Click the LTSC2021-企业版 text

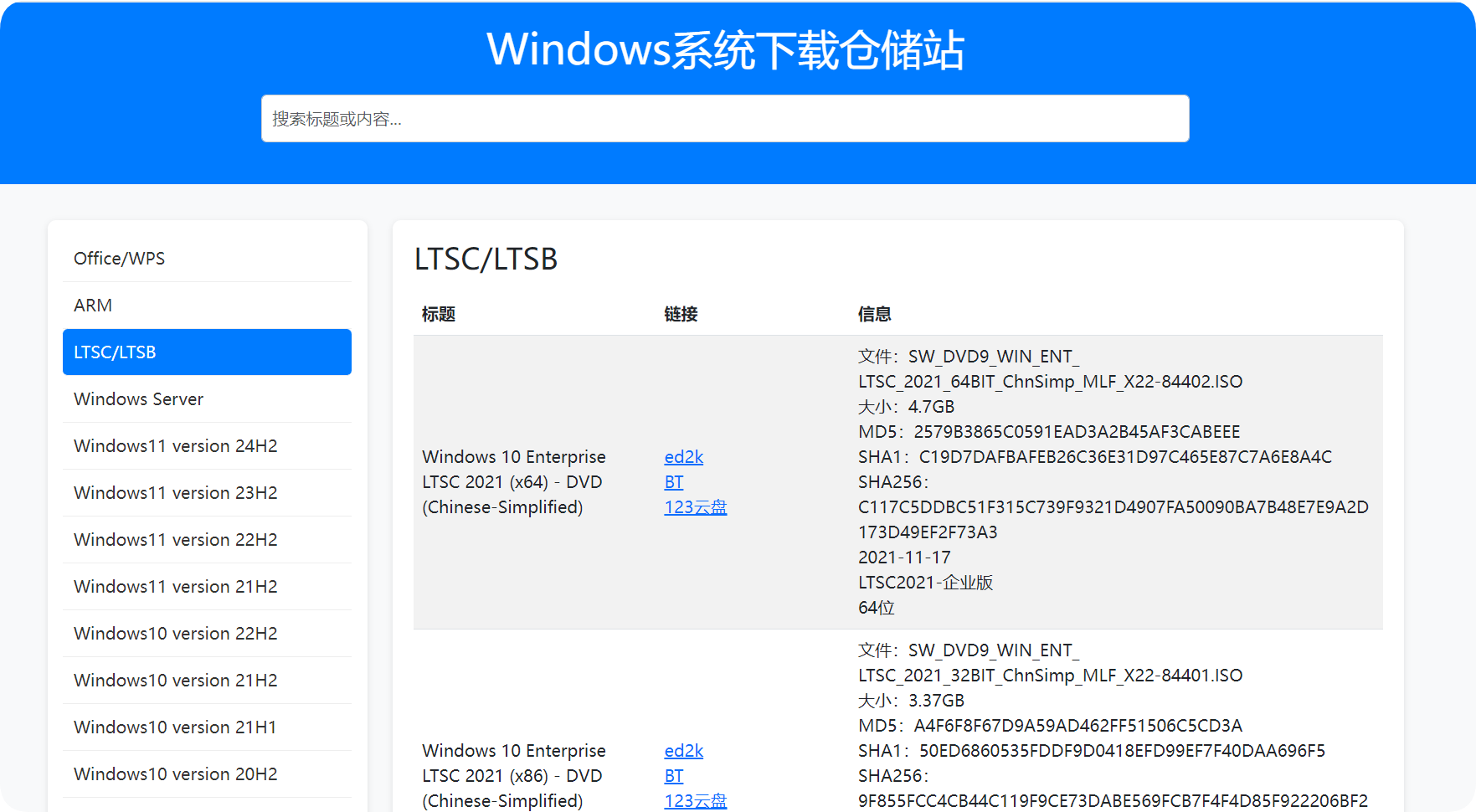[x=926, y=583]
